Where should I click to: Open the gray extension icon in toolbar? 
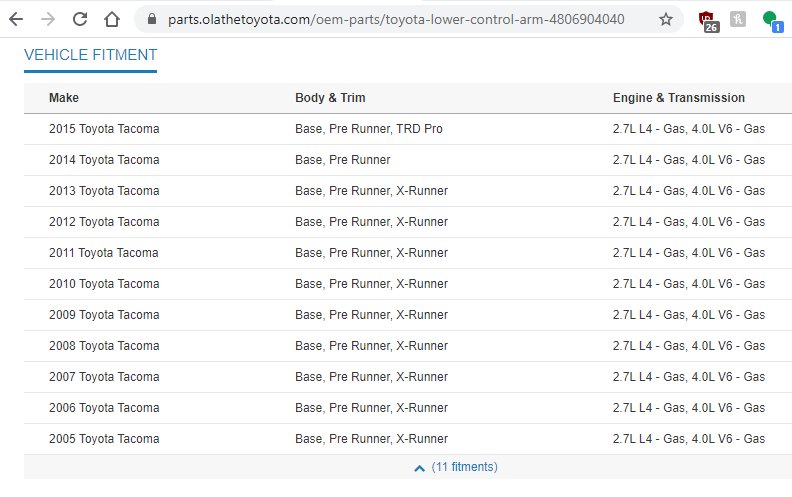coord(737,19)
